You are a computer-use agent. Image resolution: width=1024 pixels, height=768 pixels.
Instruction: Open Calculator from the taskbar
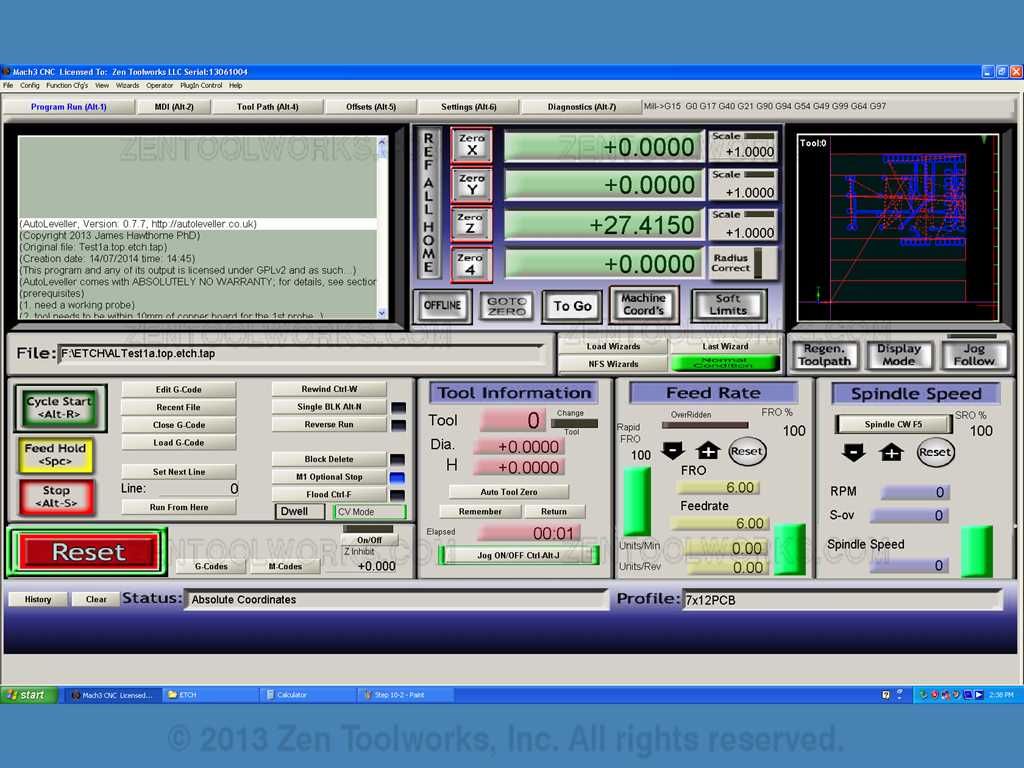(307, 695)
